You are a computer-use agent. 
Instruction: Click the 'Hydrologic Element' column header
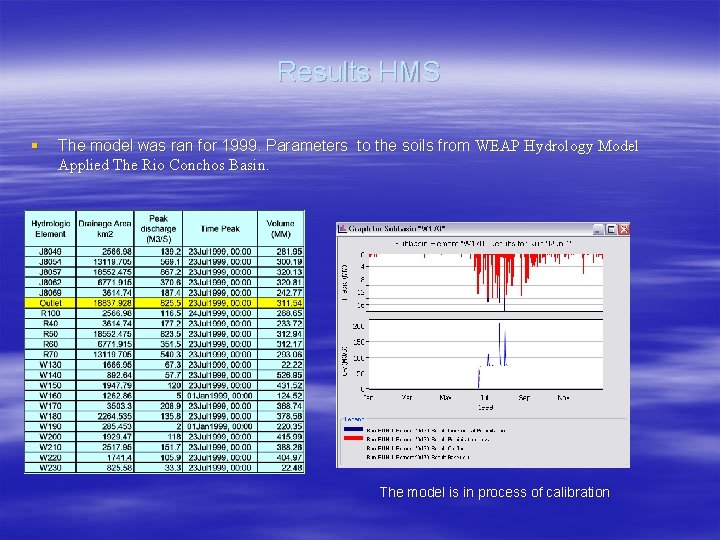click(x=51, y=229)
